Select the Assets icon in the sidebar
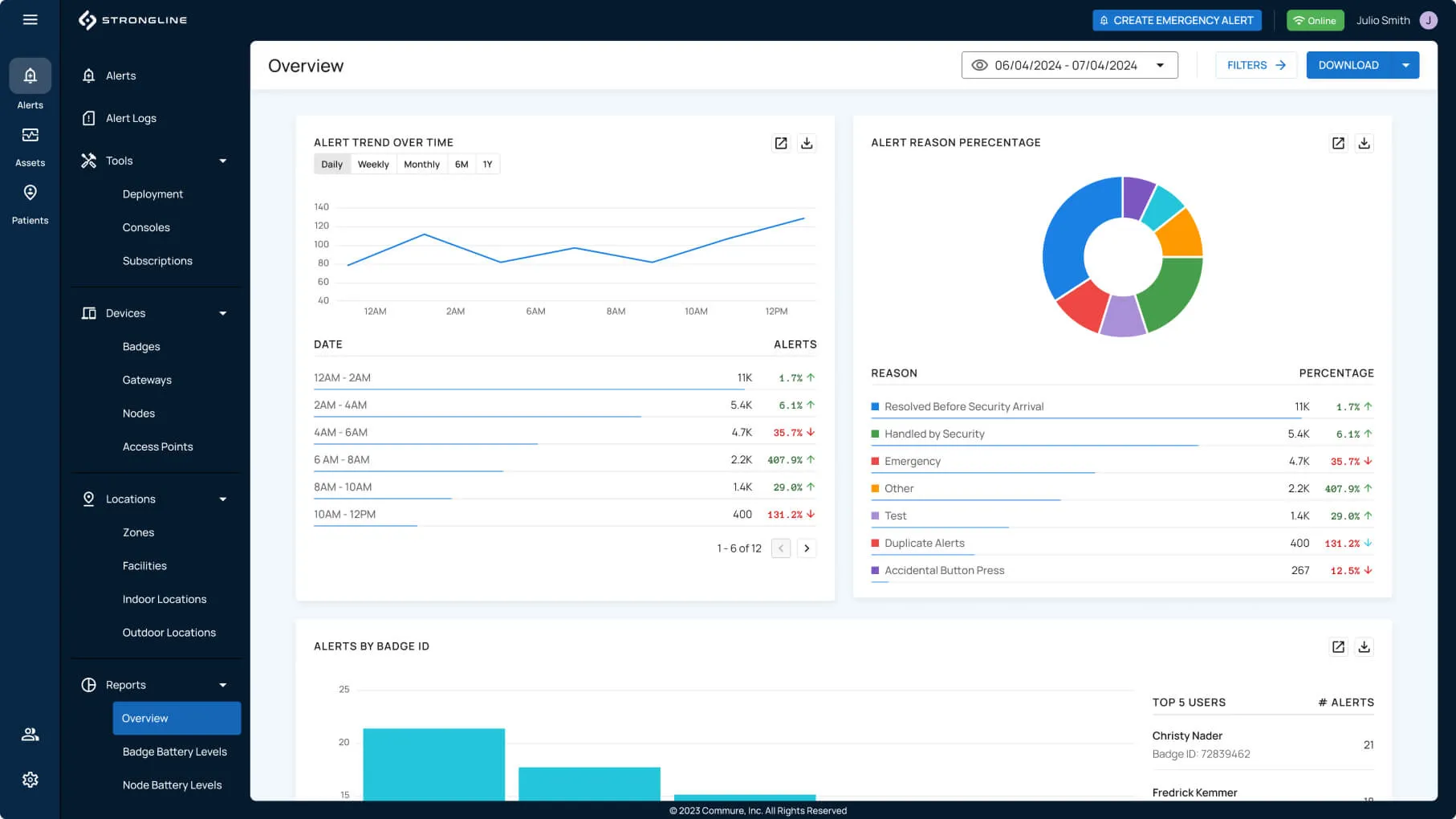Screen dimensions: 1456x819 point(30,141)
